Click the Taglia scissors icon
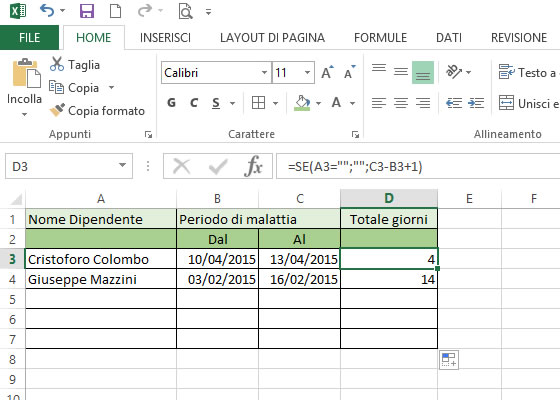This screenshot has width=560, height=400. [57, 65]
